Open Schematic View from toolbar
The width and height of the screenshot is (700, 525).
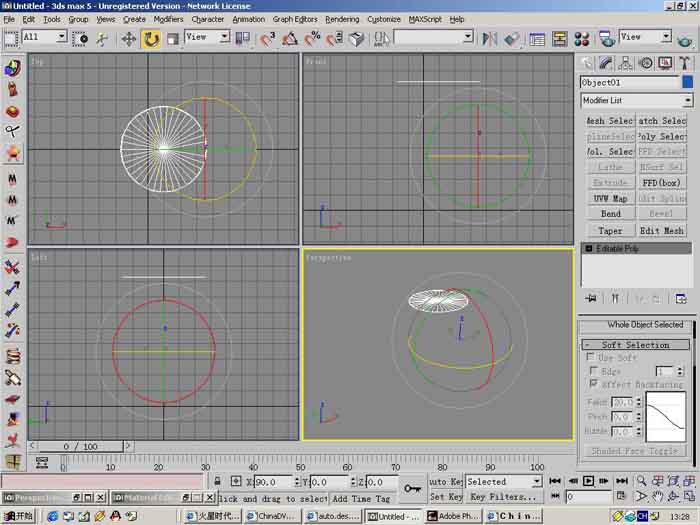(x=559, y=39)
